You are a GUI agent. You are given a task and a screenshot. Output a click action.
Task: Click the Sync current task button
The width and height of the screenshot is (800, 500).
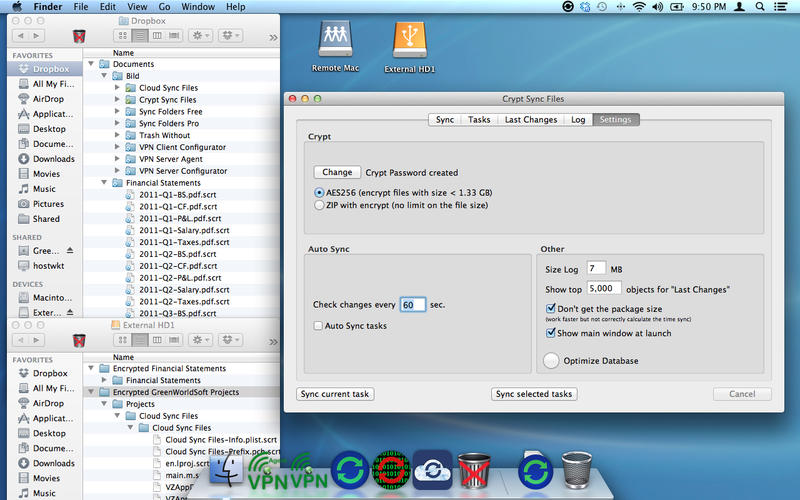[335, 394]
